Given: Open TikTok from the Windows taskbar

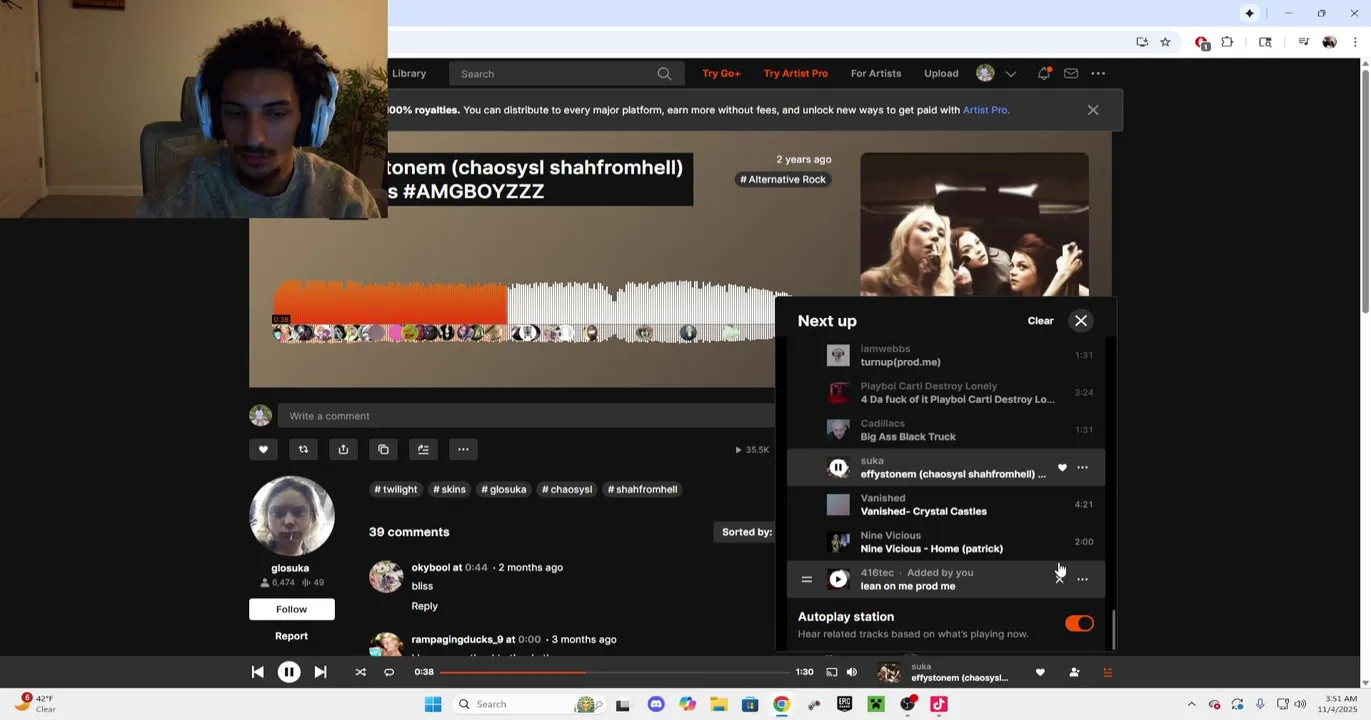Looking at the screenshot, I should click(x=939, y=704).
